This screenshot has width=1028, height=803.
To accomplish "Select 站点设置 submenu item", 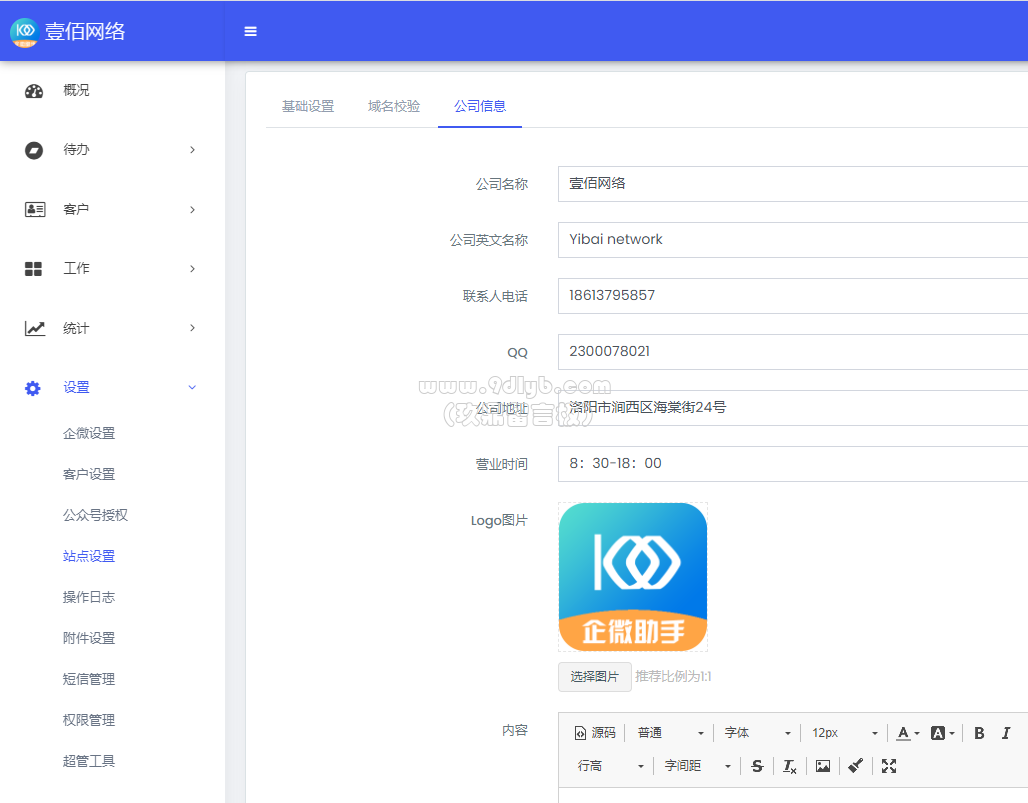I will click(89, 556).
